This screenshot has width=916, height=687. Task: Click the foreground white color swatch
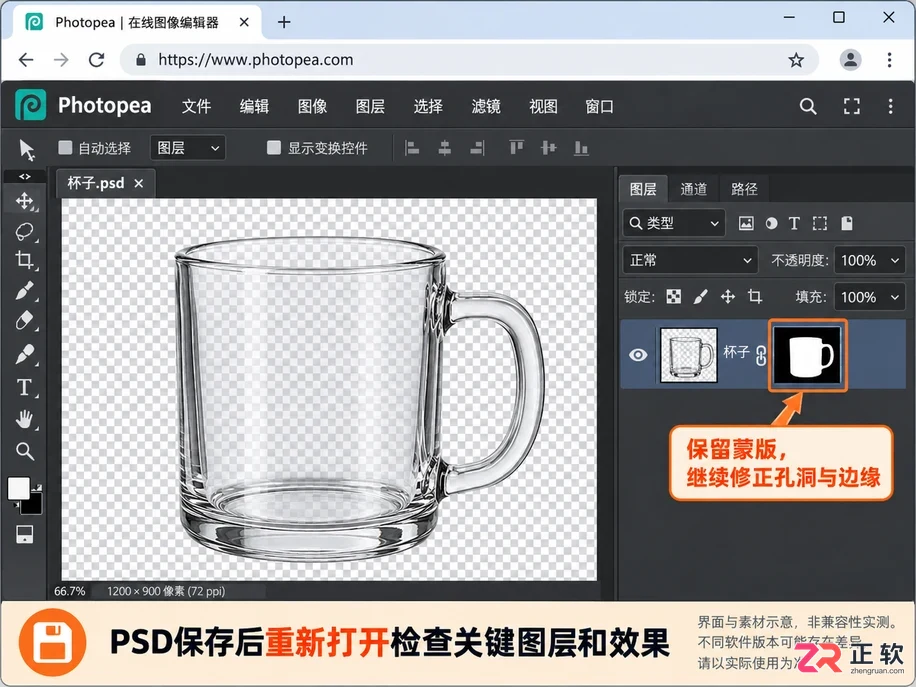(18, 488)
